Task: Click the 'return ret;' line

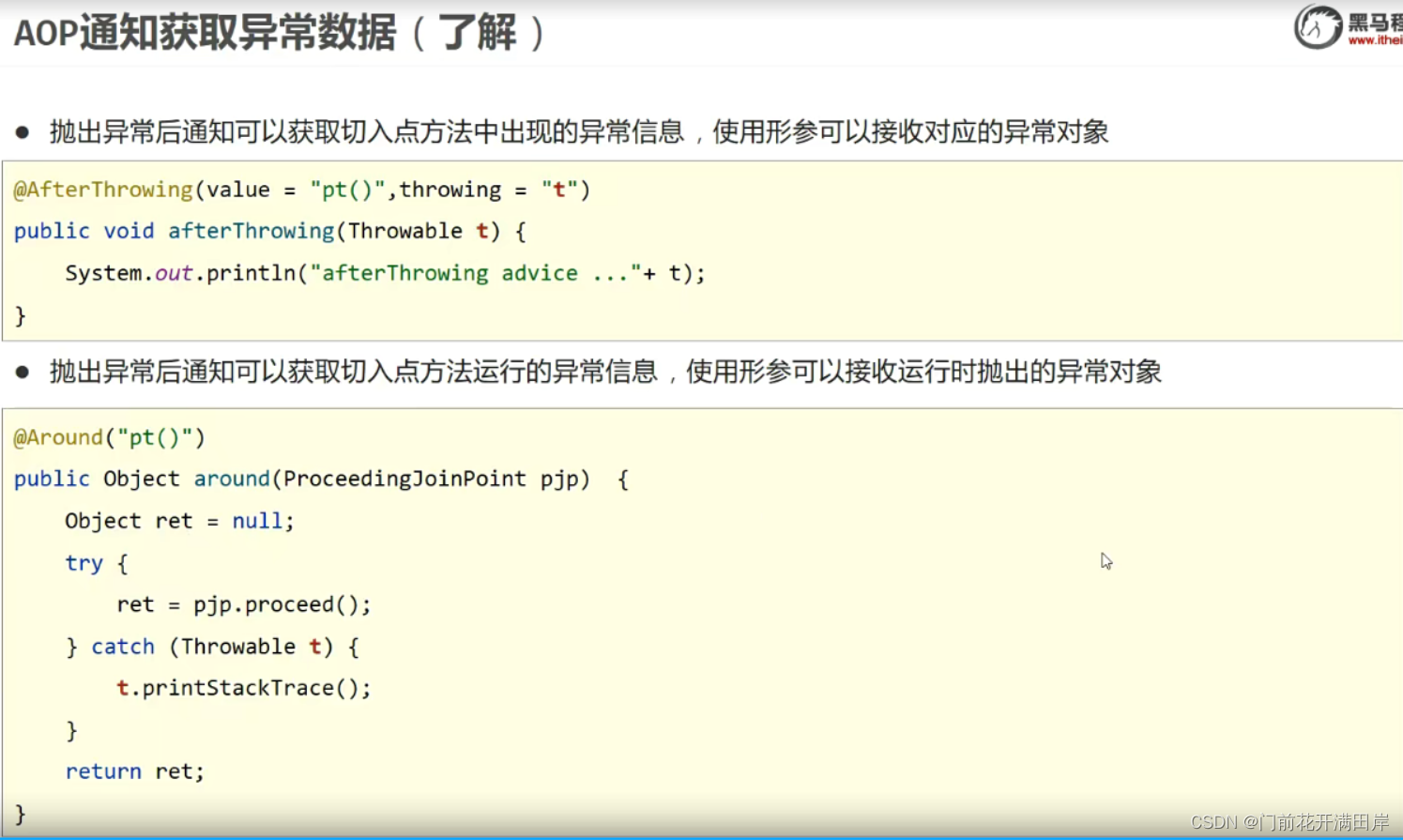Action: (134, 771)
